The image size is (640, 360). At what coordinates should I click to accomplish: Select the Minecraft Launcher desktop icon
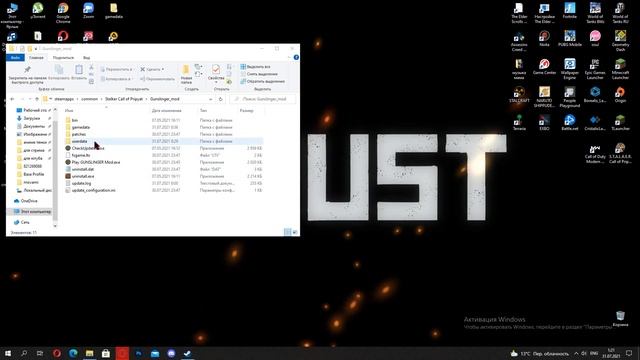(620, 69)
